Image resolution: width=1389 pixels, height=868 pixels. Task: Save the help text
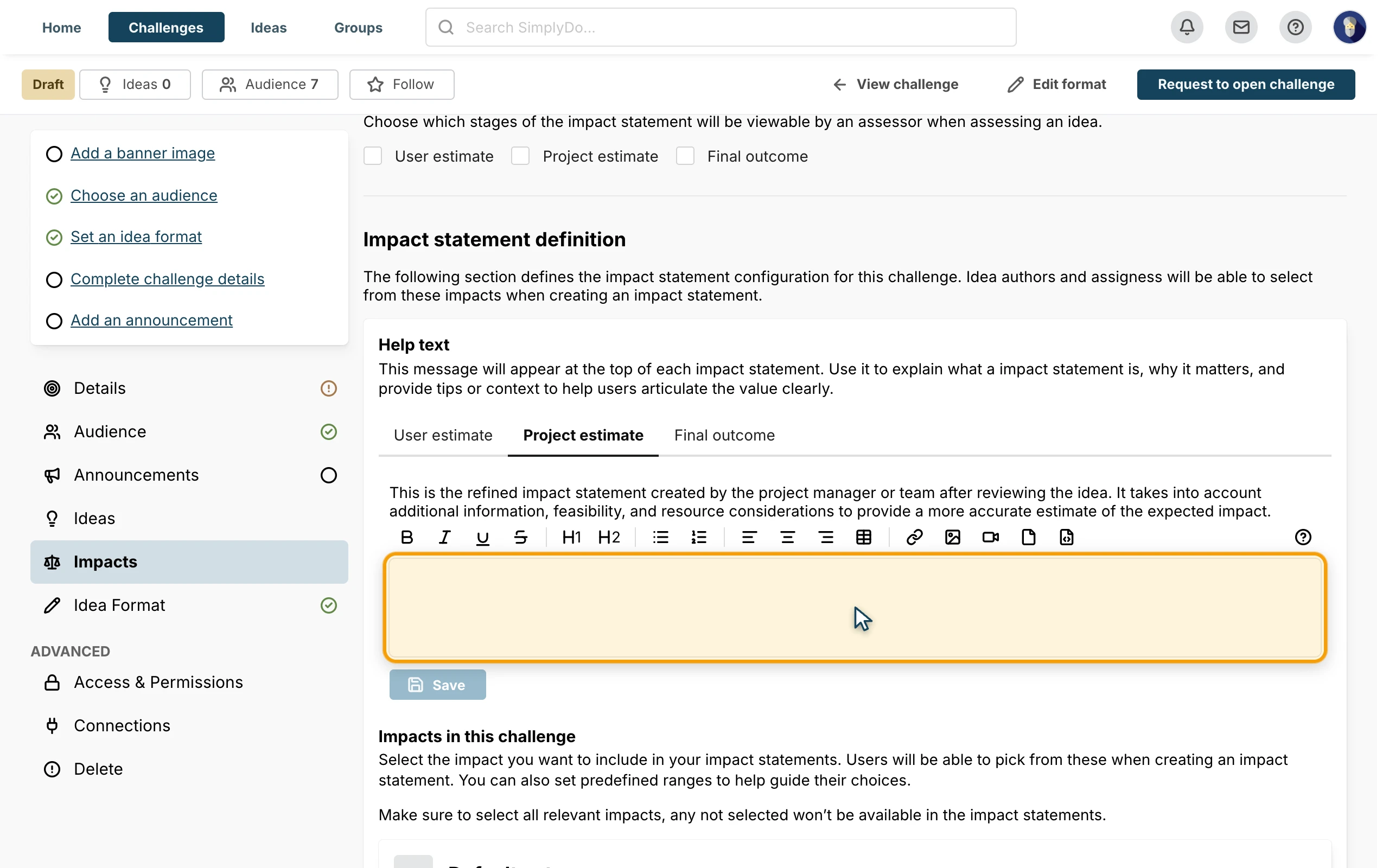437,685
